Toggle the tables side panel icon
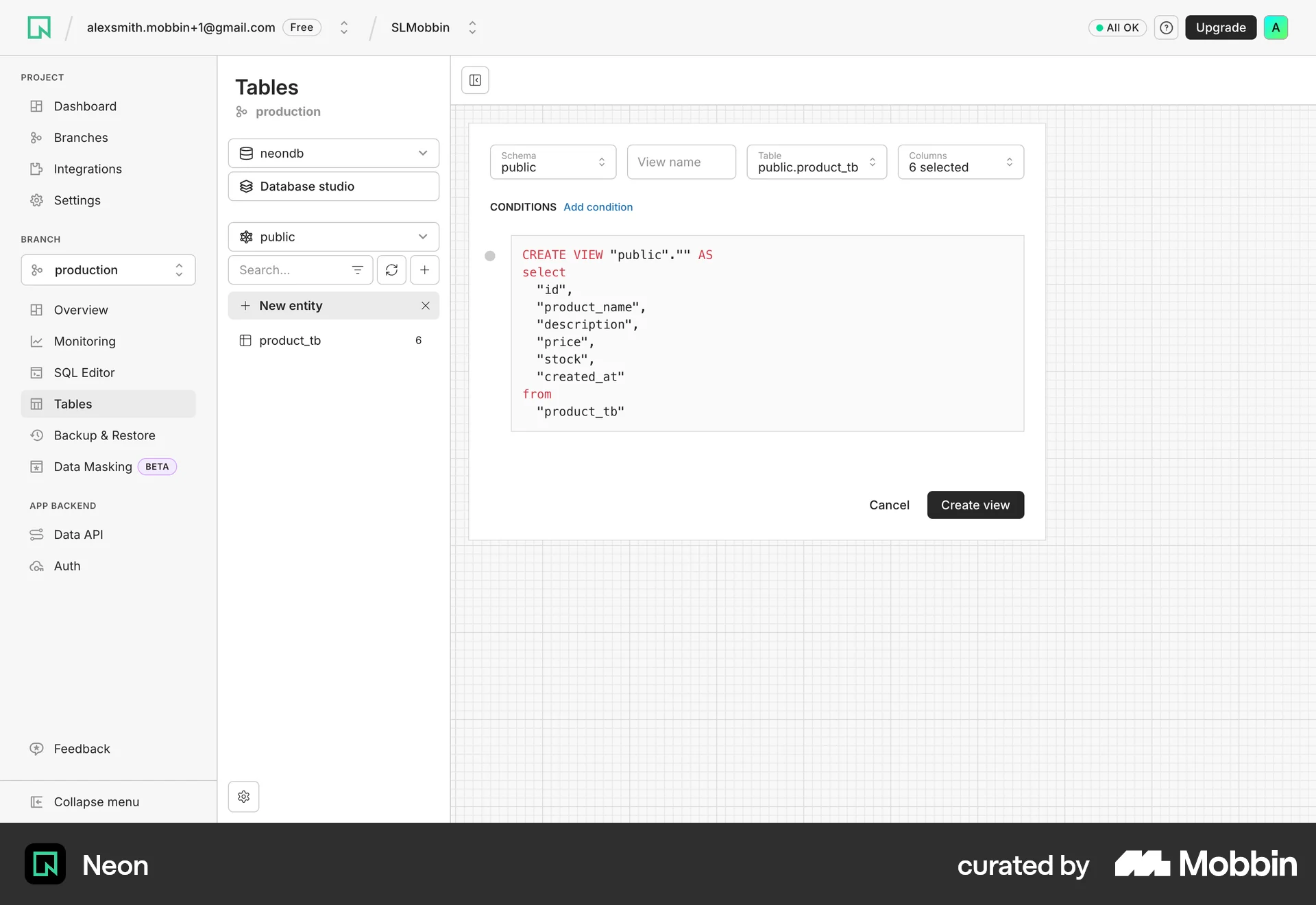 click(475, 80)
